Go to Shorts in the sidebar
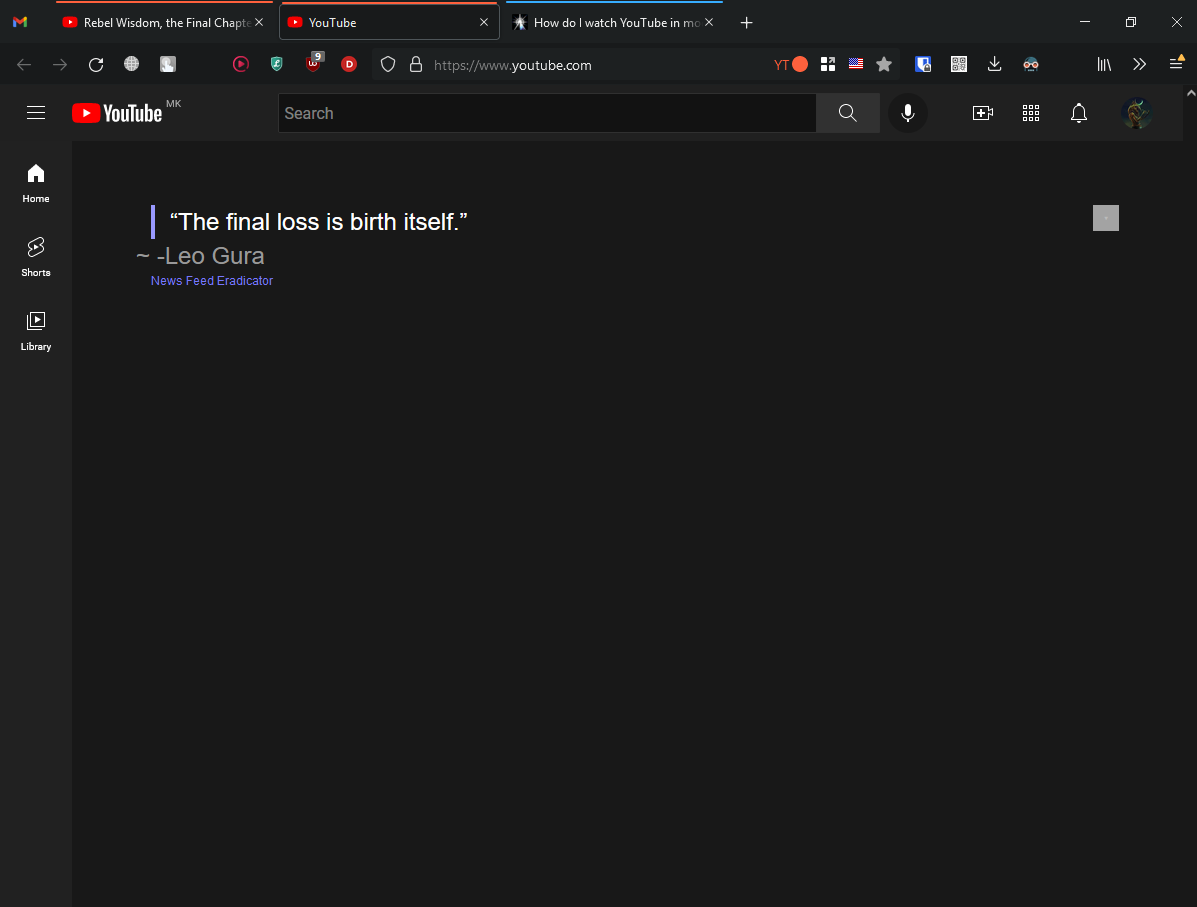This screenshot has width=1197, height=907. (36, 256)
